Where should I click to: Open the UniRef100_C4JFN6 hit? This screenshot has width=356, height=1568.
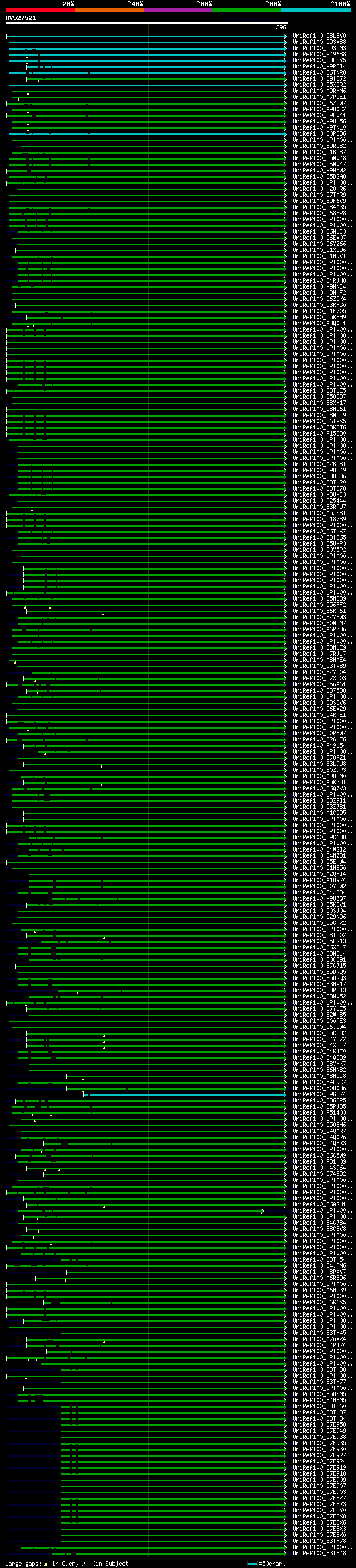(319, 1265)
